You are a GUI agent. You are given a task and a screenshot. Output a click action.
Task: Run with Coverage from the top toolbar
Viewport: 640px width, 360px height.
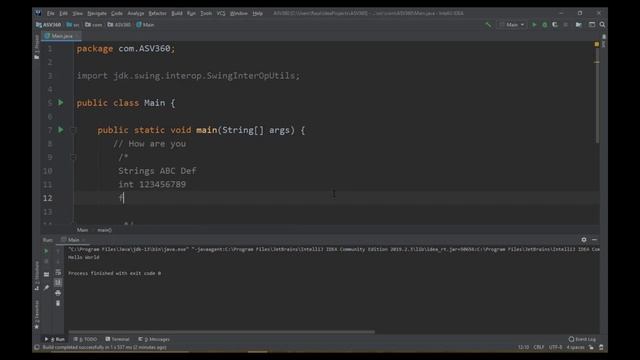coord(555,25)
